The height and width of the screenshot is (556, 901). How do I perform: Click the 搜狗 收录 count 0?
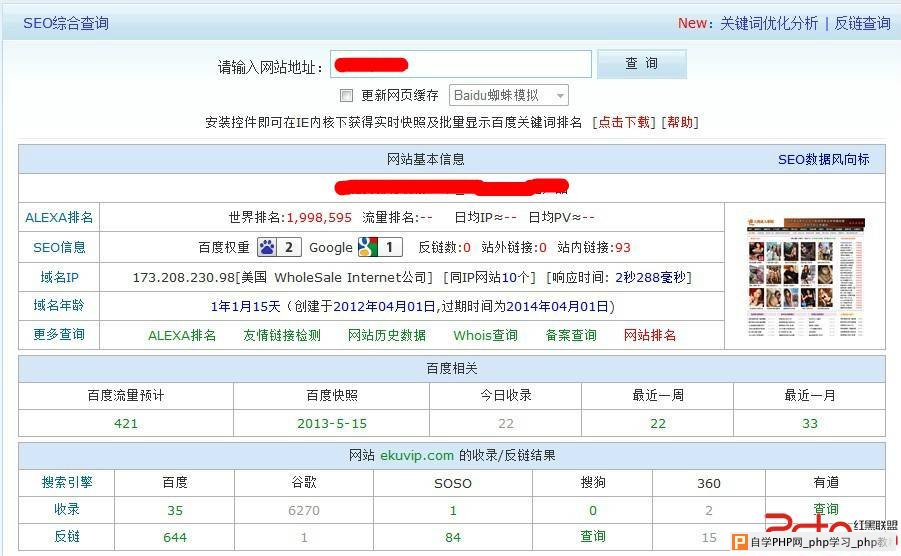pos(593,510)
